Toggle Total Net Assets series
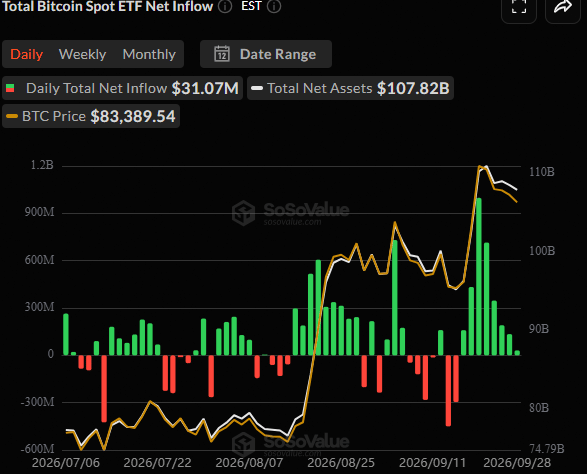This screenshot has height=474, width=587. [350, 88]
